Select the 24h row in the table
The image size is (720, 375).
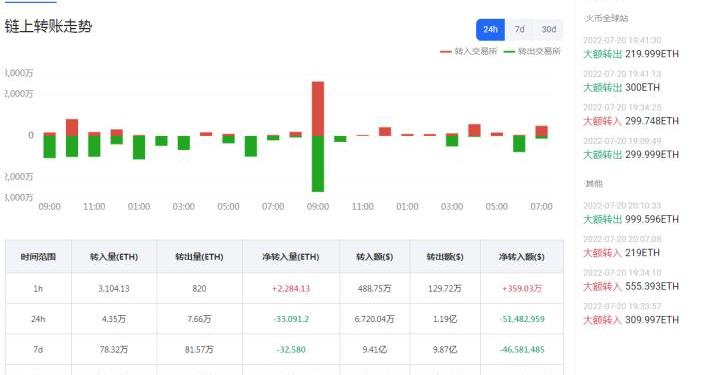click(284, 319)
